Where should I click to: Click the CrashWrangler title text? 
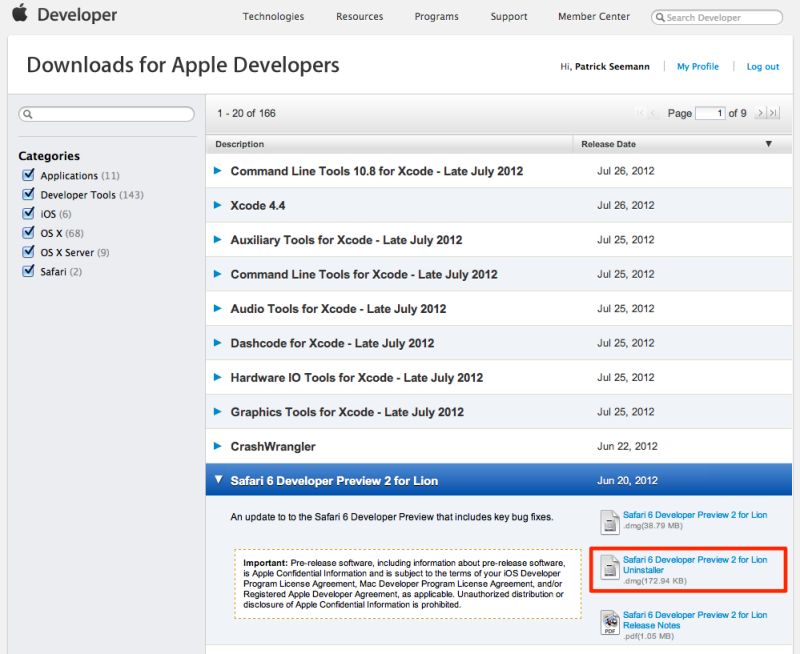(x=273, y=446)
